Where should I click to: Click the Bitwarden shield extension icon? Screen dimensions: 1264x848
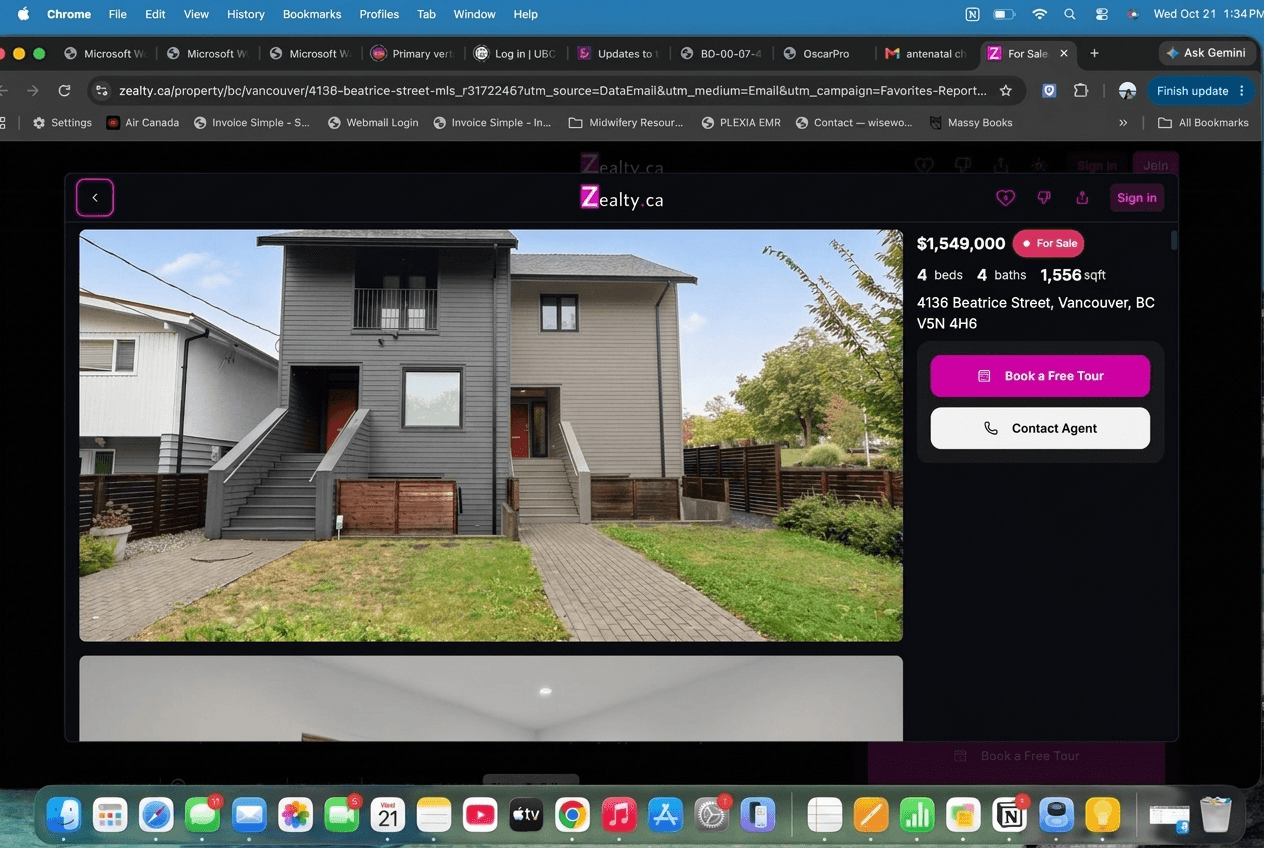[1049, 91]
